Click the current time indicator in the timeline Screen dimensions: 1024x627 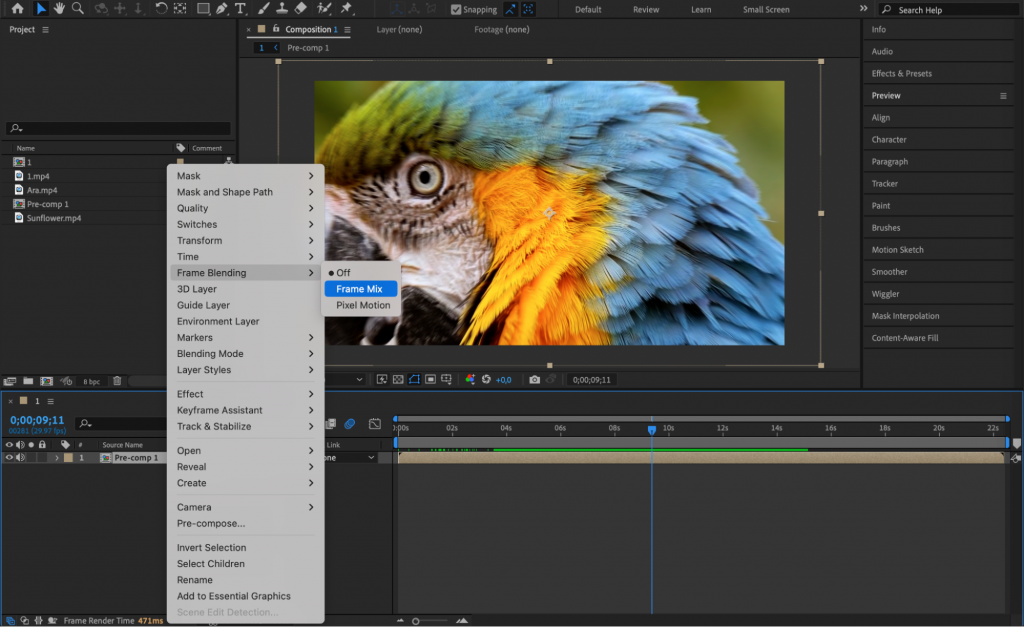point(652,429)
